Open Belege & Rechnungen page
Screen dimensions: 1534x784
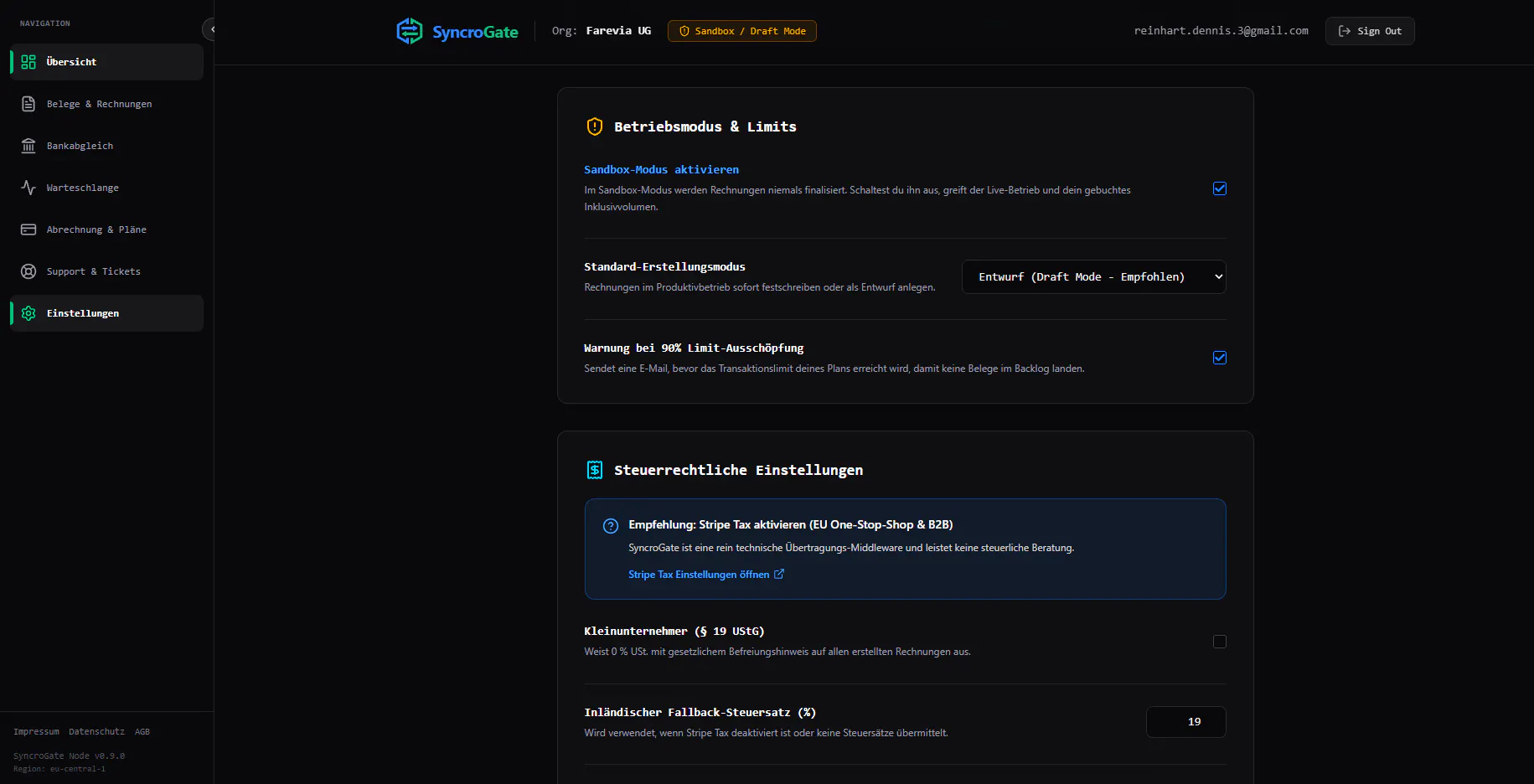[x=106, y=104]
